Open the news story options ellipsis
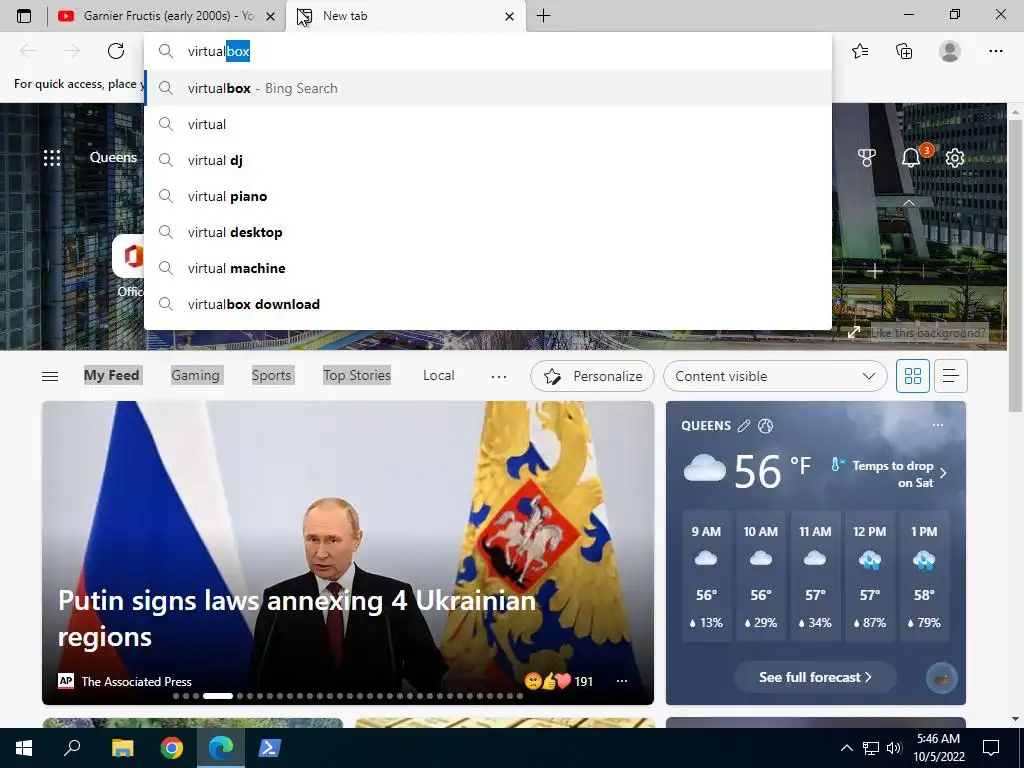This screenshot has width=1024, height=768. click(x=622, y=681)
